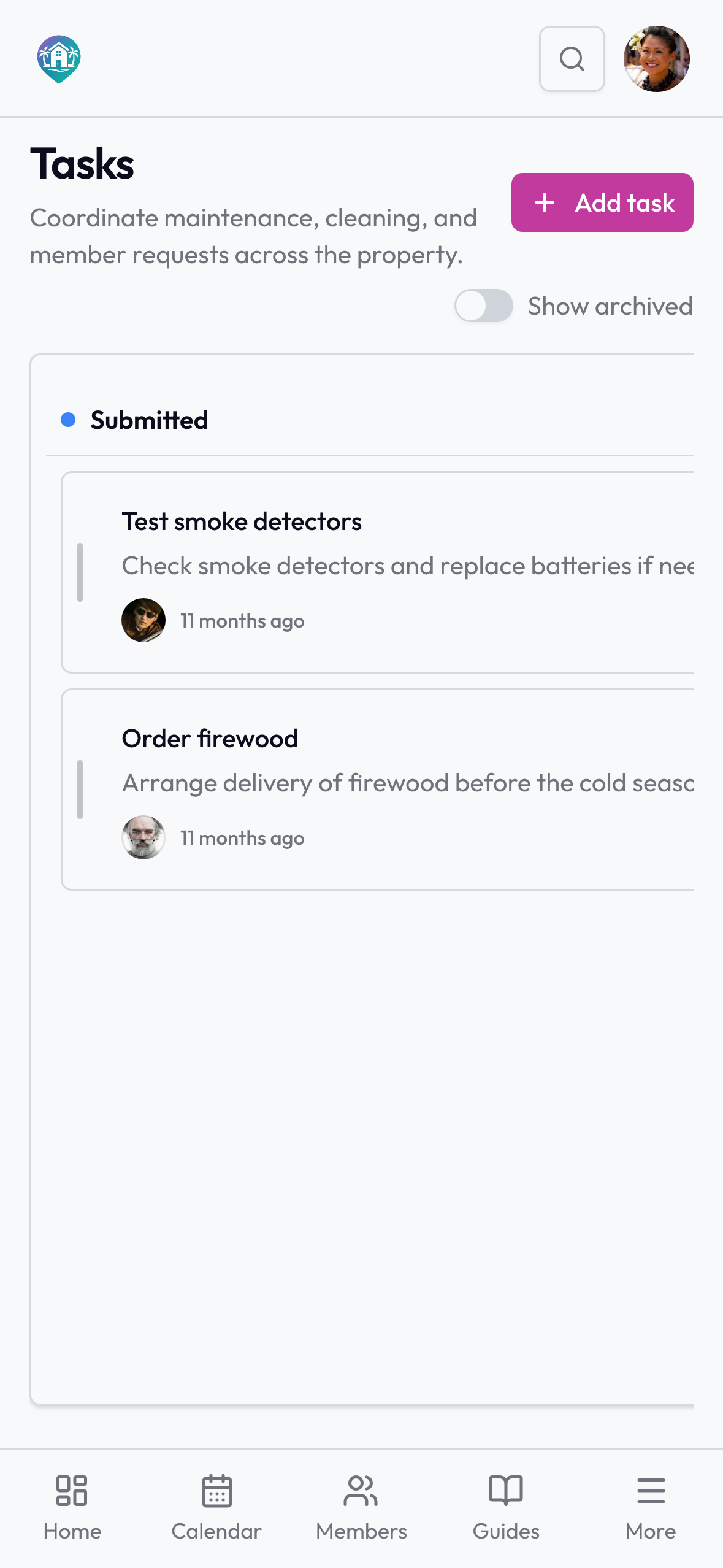Open the Test smoke detectors task
The image size is (723, 1568).
click(377, 572)
